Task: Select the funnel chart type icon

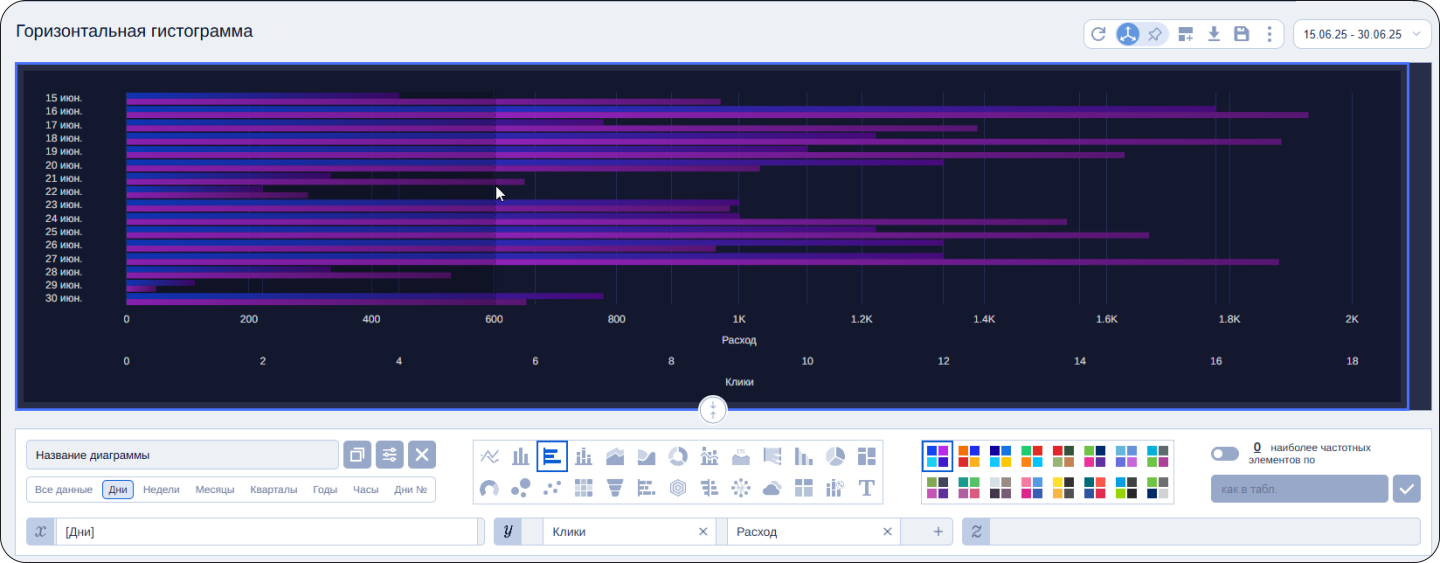Action: click(x=615, y=488)
